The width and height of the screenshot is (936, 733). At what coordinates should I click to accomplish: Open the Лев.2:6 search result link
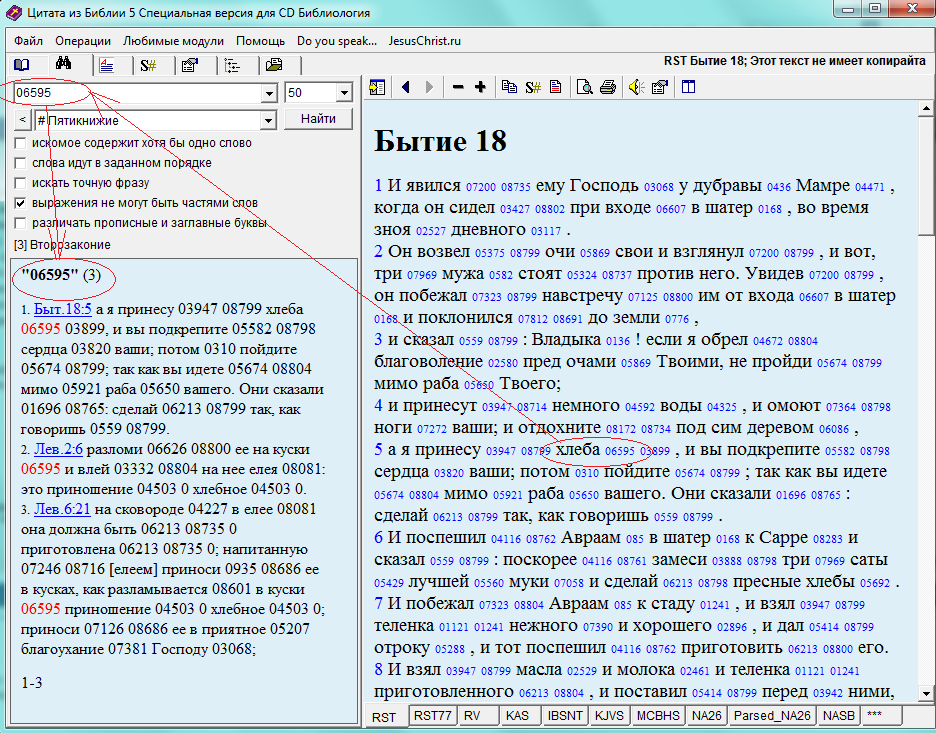[58, 449]
